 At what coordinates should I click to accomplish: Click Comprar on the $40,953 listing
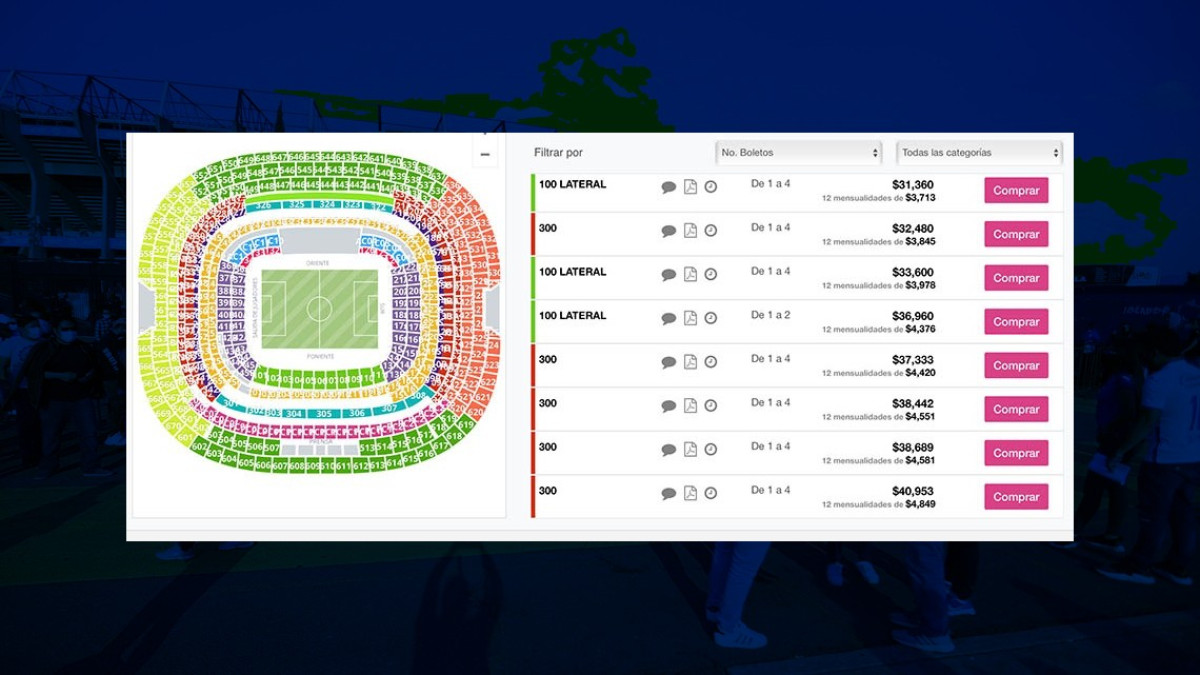[x=1016, y=497]
